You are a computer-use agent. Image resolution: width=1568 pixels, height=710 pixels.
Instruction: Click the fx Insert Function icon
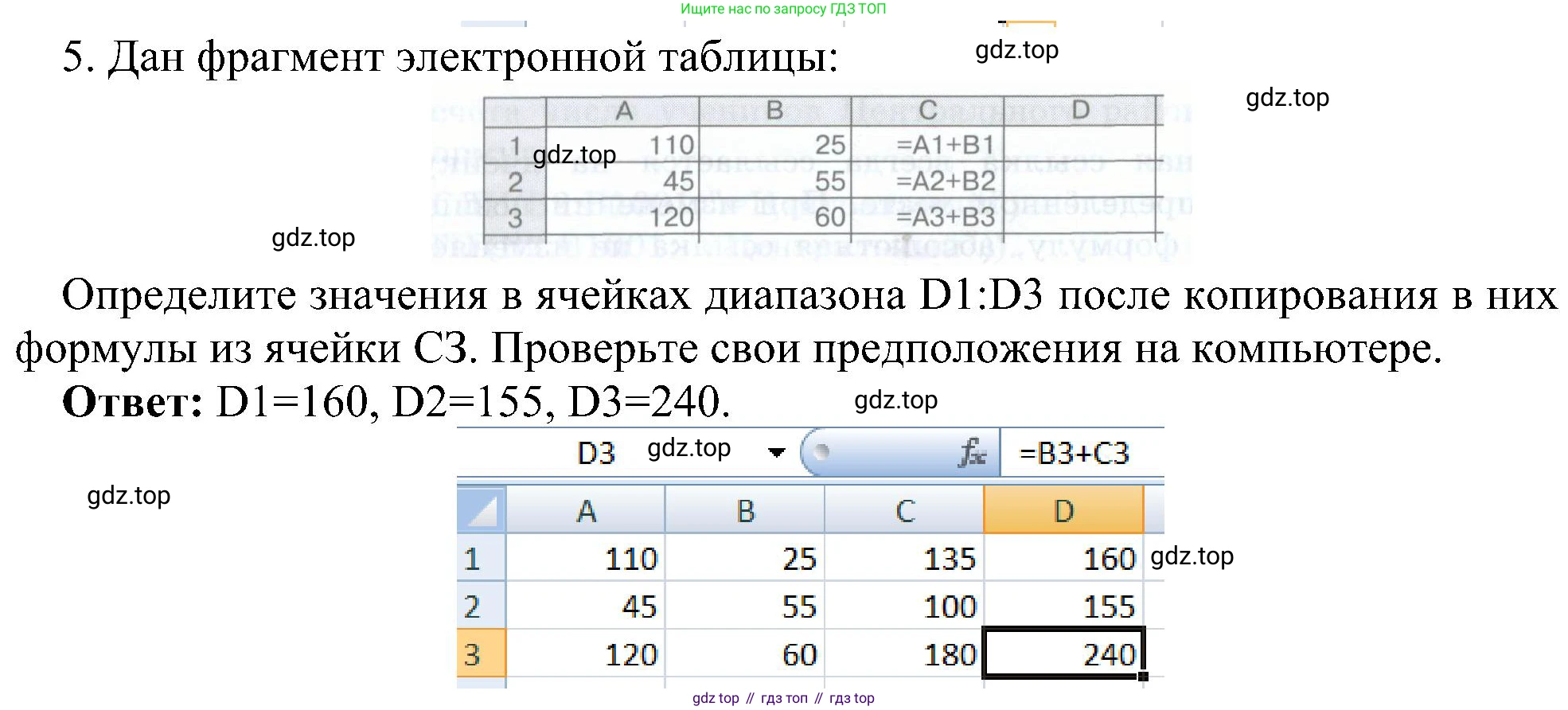coord(972,453)
